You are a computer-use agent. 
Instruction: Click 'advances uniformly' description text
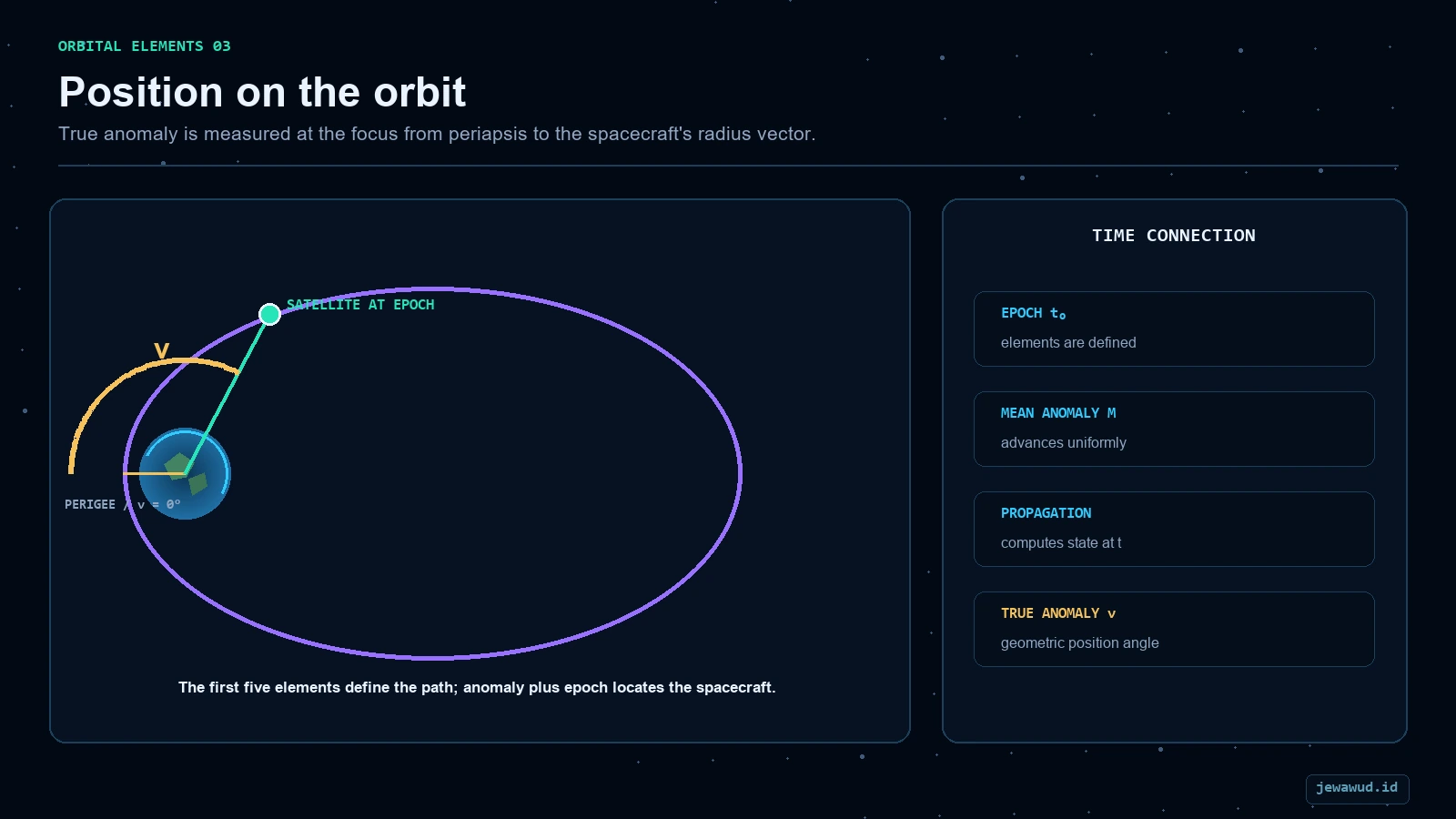[1063, 442]
